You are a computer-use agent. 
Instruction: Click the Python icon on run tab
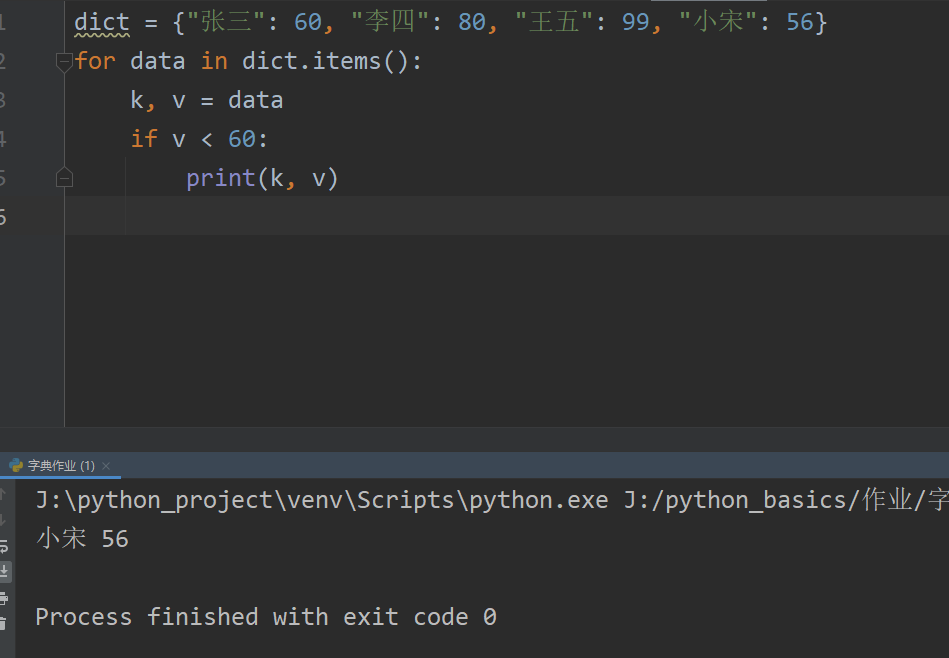pyautogui.click(x=16, y=466)
